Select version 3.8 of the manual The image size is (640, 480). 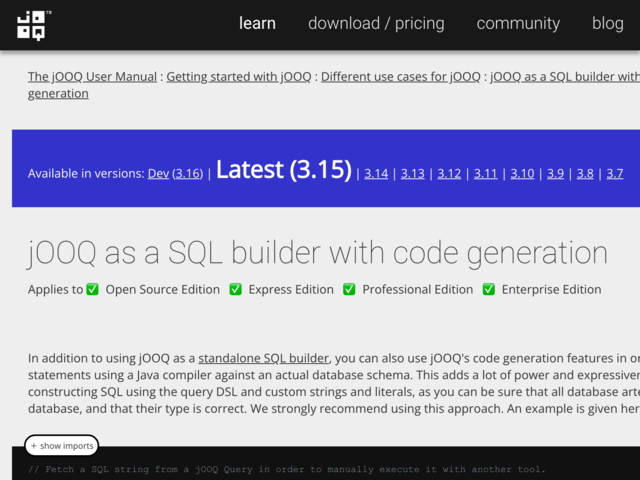click(x=585, y=173)
